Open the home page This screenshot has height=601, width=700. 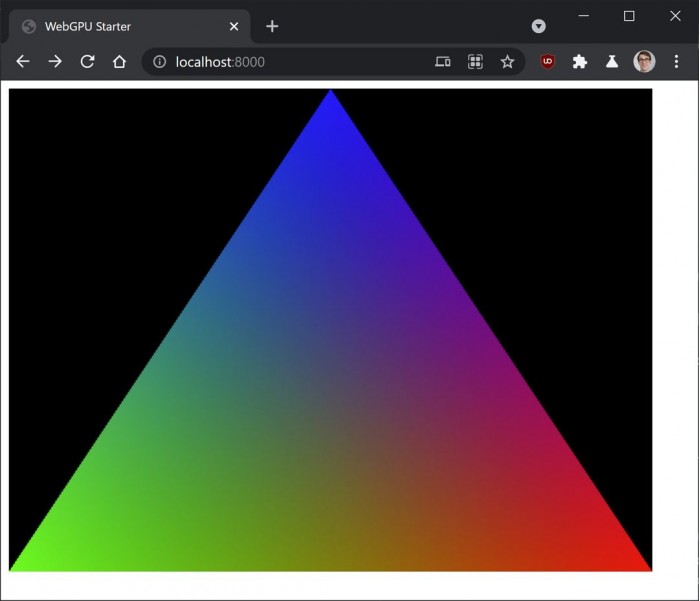(119, 62)
